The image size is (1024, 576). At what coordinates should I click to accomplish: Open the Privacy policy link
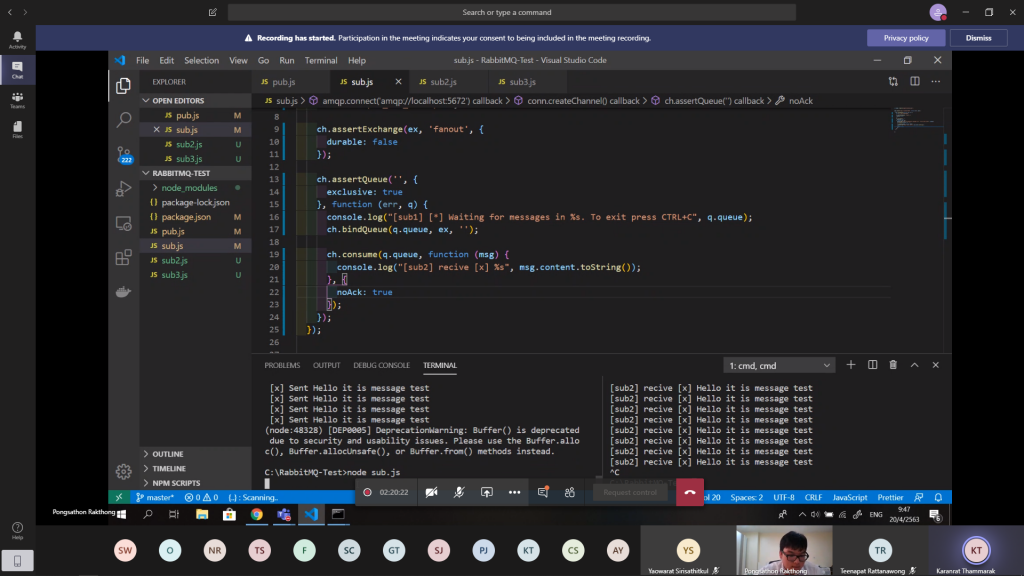tap(905, 38)
